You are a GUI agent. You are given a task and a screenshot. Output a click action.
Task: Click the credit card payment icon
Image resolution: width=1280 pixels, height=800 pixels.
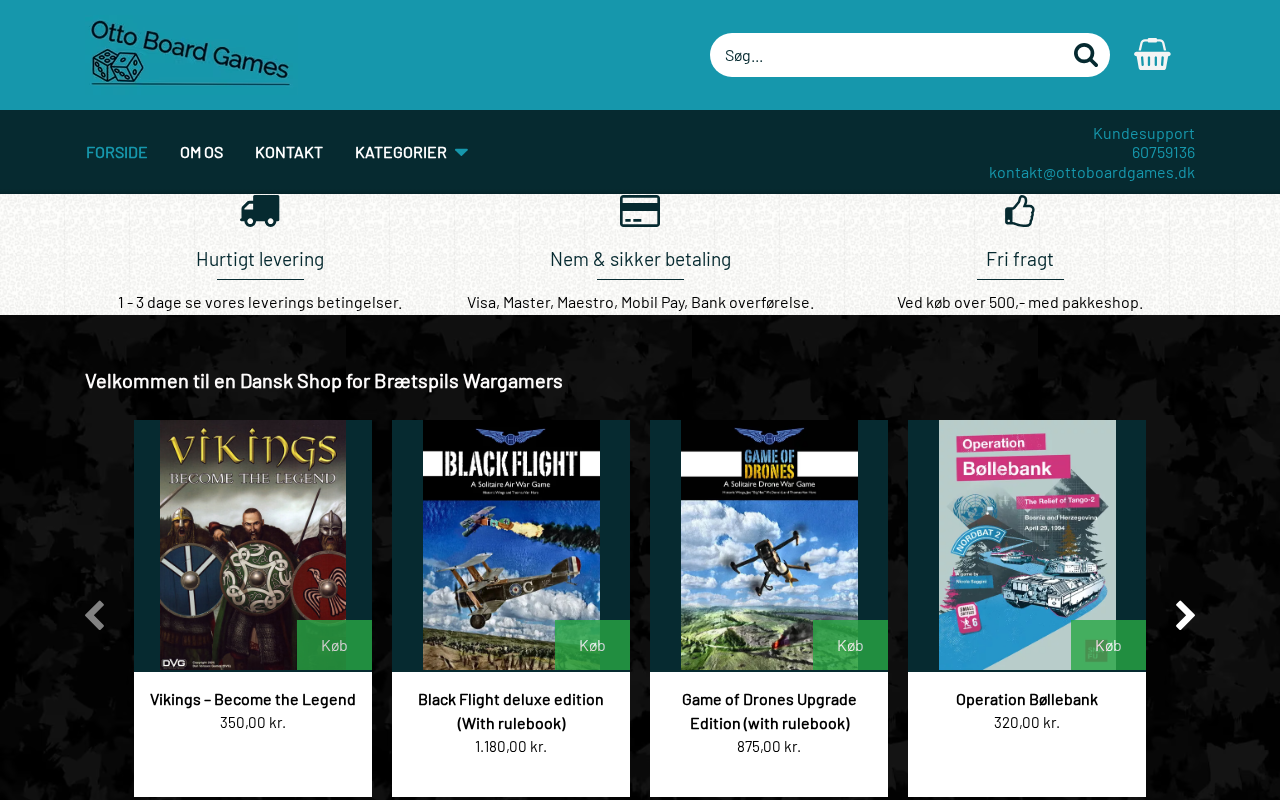(x=640, y=211)
